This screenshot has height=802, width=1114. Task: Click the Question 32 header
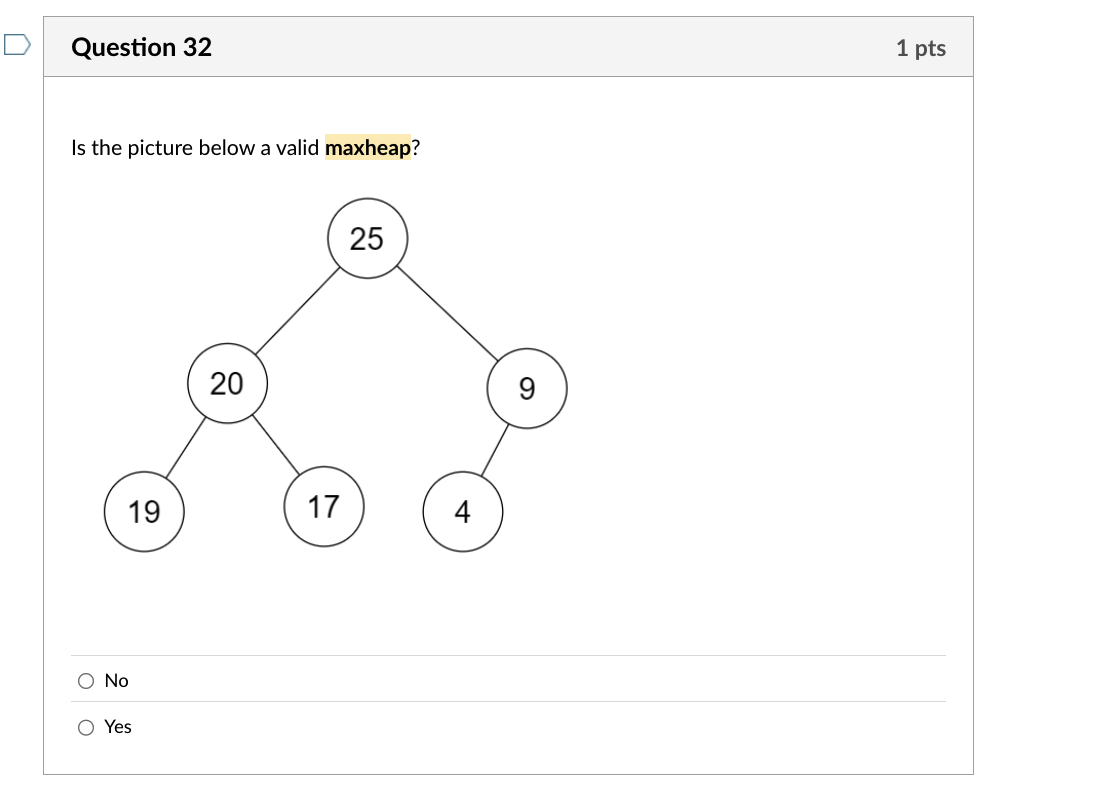pos(142,46)
